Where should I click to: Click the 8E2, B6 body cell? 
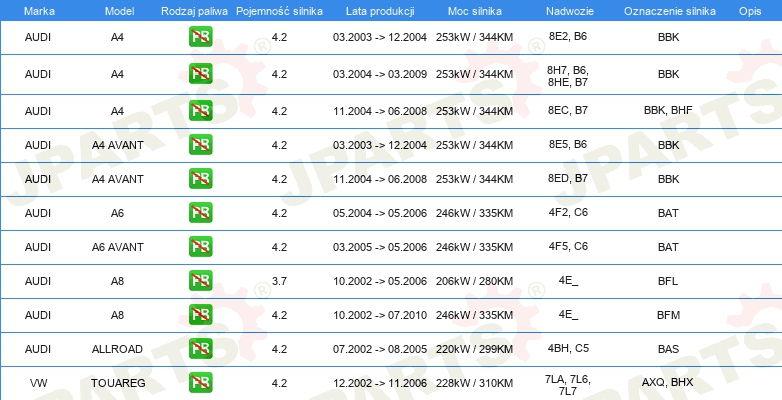(x=568, y=36)
